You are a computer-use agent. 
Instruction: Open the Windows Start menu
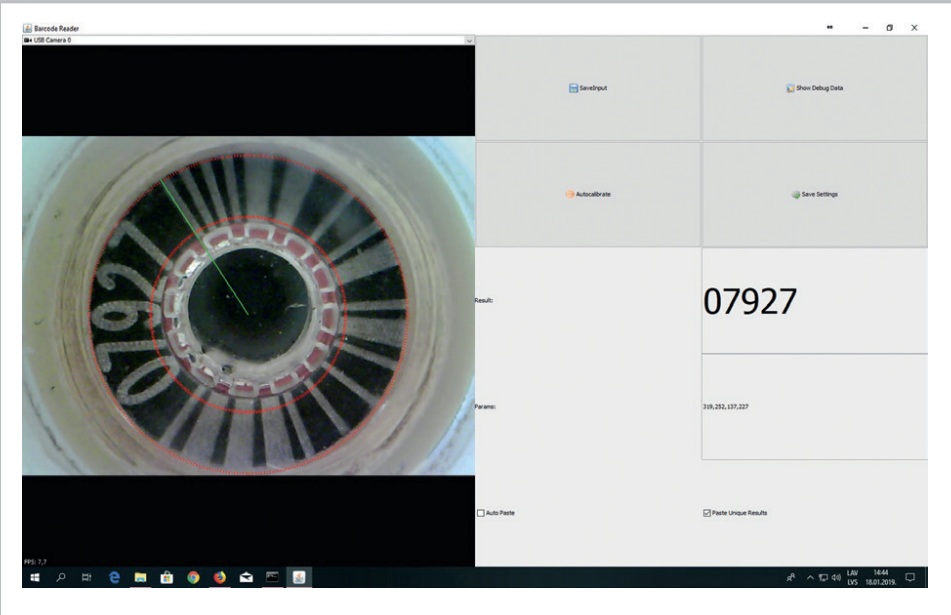point(35,577)
